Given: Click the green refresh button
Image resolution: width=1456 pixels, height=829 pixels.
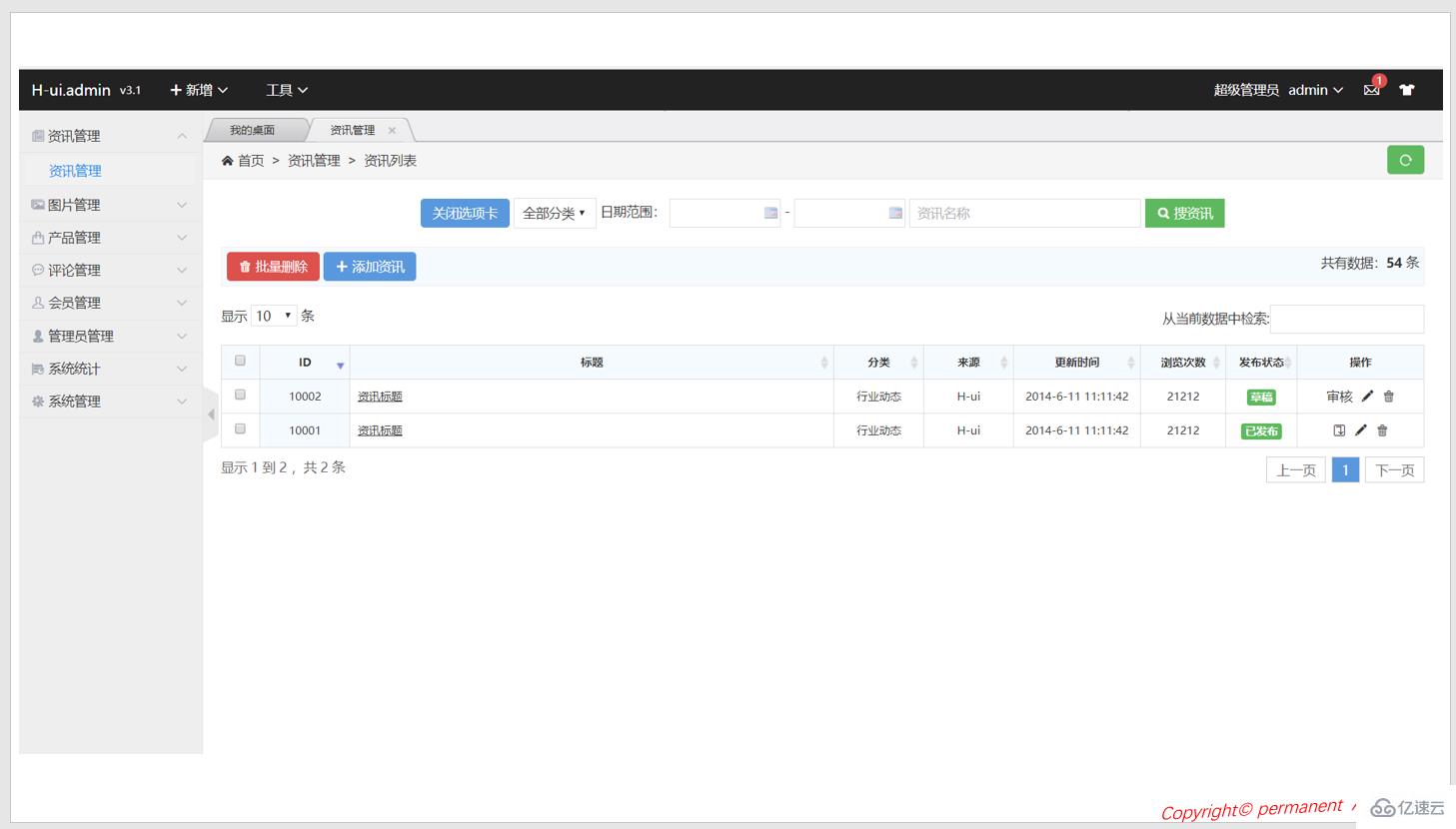Looking at the screenshot, I should tap(1405, 160).
